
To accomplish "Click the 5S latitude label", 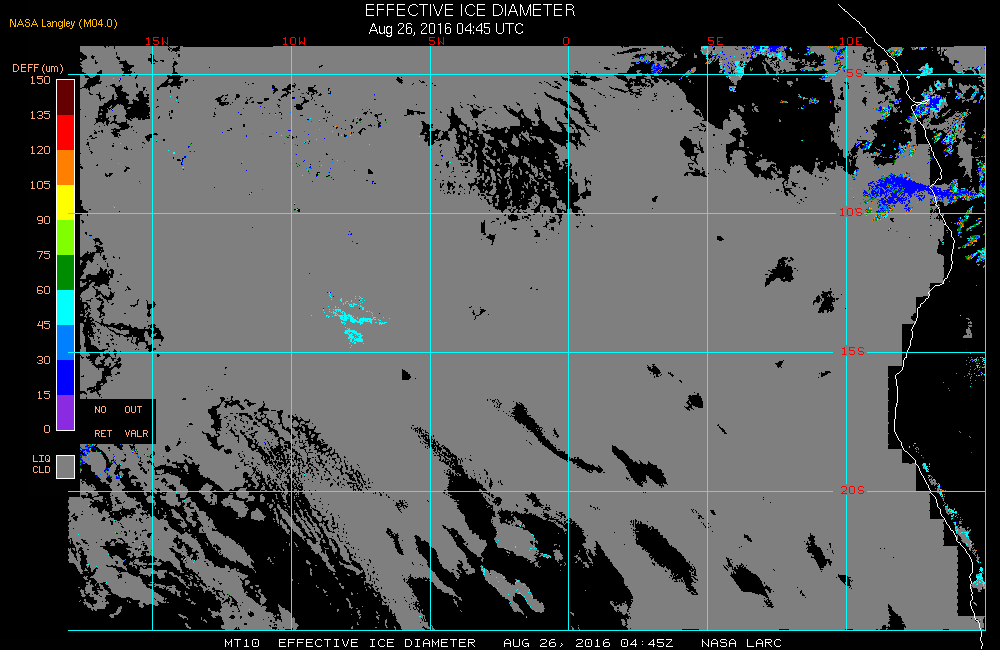I will (855, 73).
